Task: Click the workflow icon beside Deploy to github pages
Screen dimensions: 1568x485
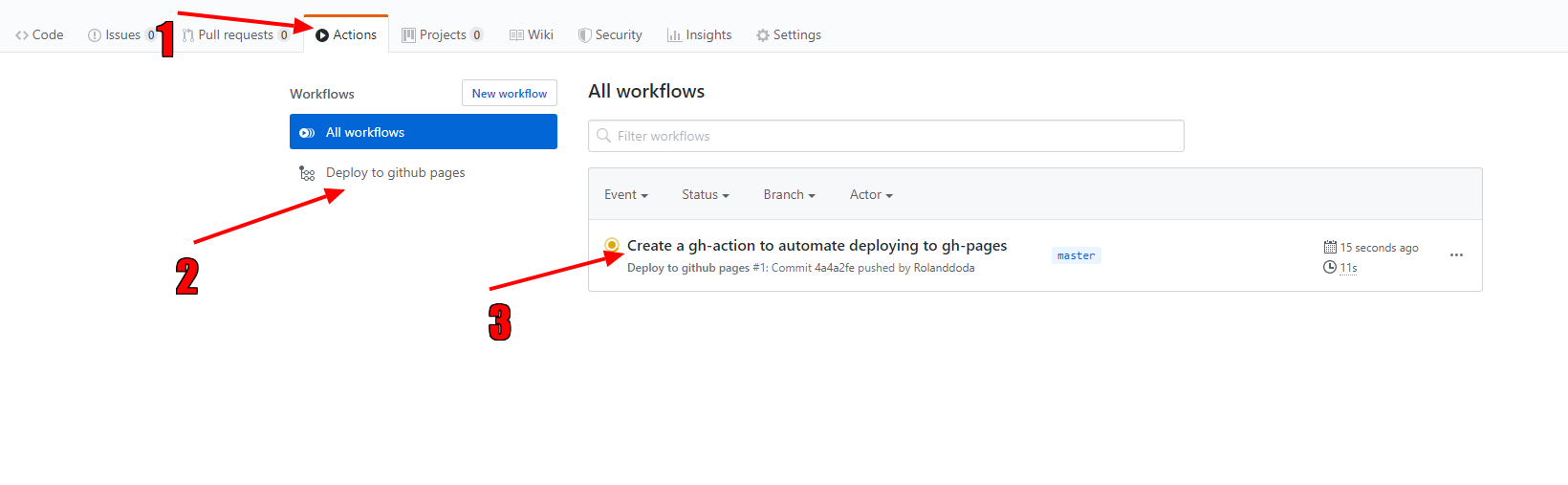Action: [307, 173]
